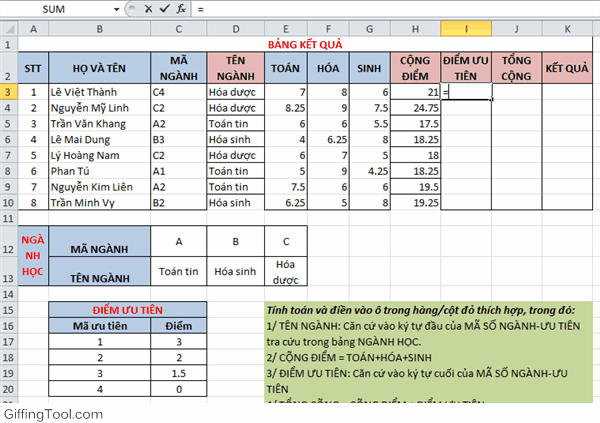Click the BẢNG KẾT QUẢ title cell
Screen dimensions: 600x423
tap(320, 45)
